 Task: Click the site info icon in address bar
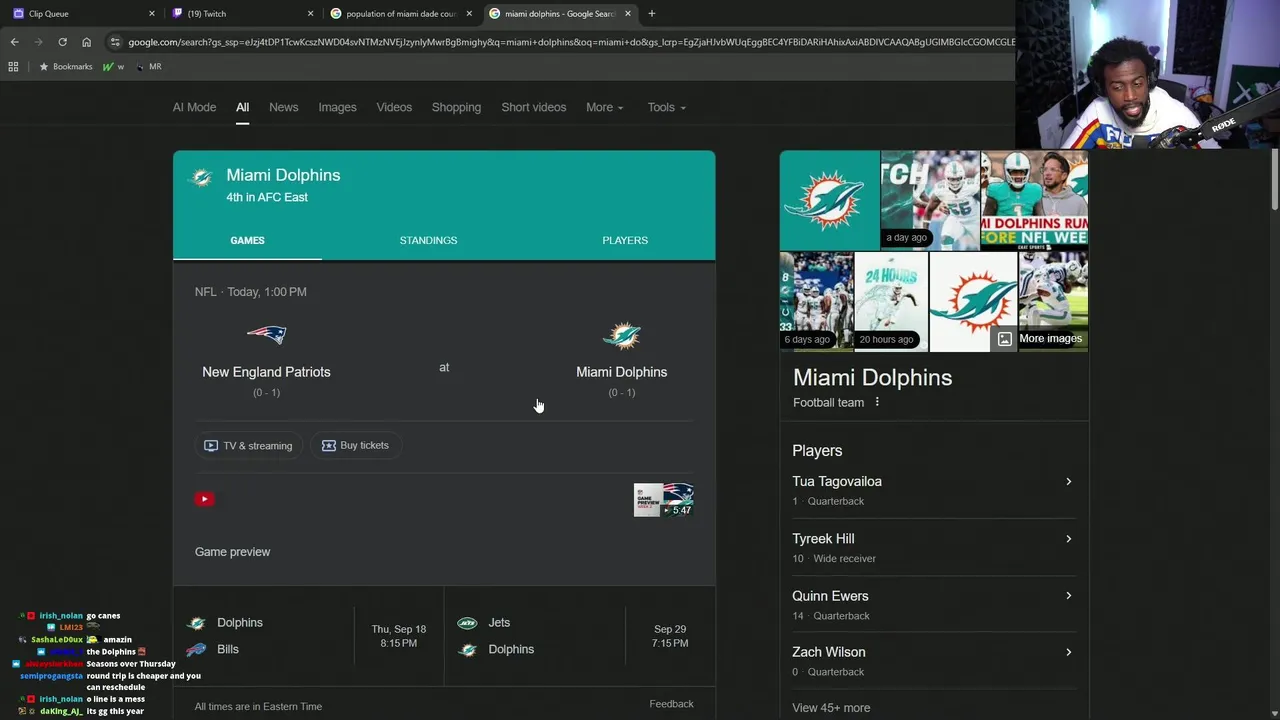pyautogui.click(x=115, y=42)
